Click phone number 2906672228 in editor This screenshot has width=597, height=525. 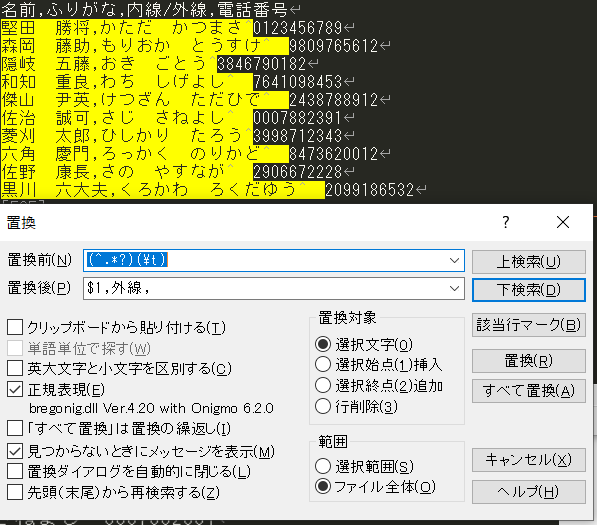(x=297, y=172)
